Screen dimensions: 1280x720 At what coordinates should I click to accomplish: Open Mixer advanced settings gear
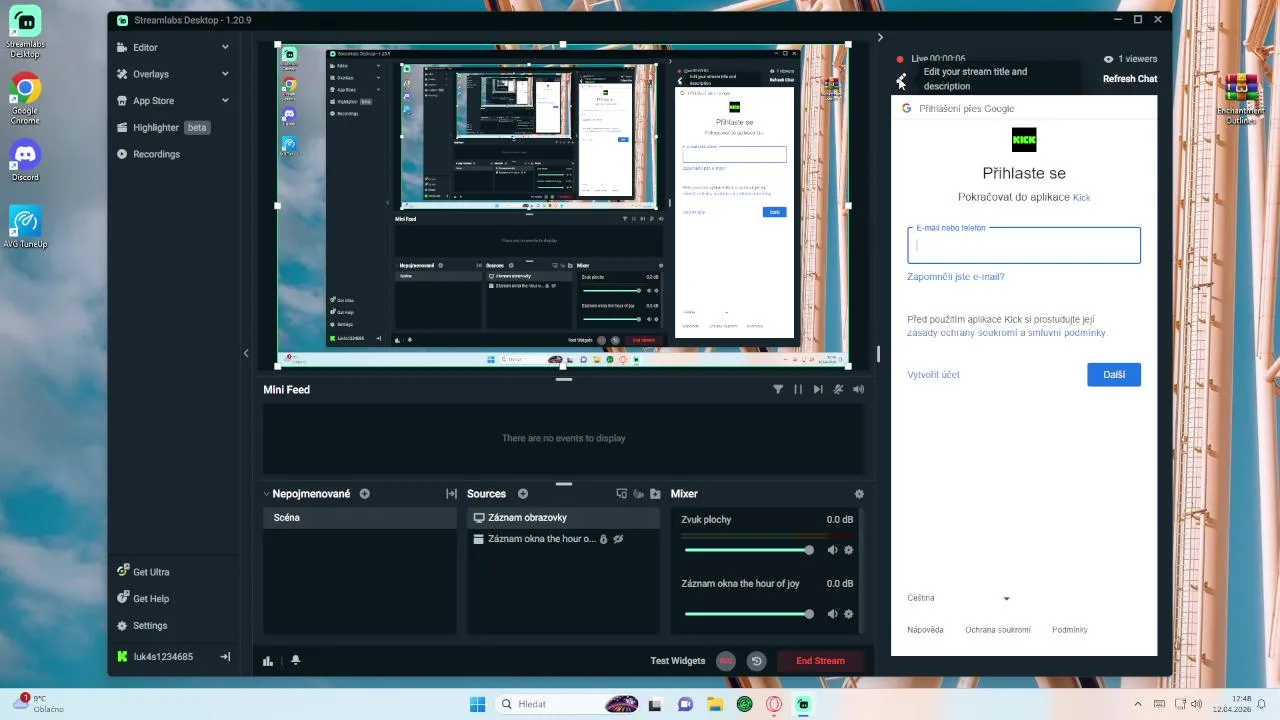click(x=859, y=494)
